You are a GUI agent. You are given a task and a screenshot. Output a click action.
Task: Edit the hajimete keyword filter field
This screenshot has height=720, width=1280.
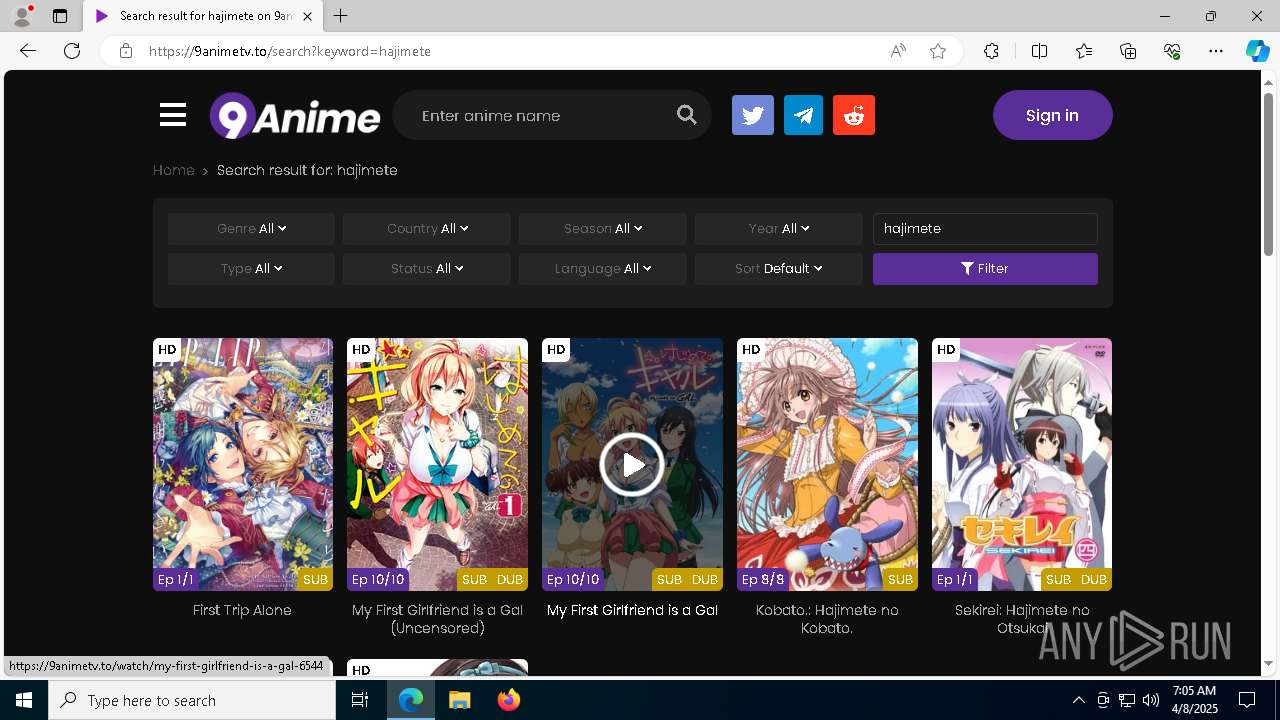985,229
